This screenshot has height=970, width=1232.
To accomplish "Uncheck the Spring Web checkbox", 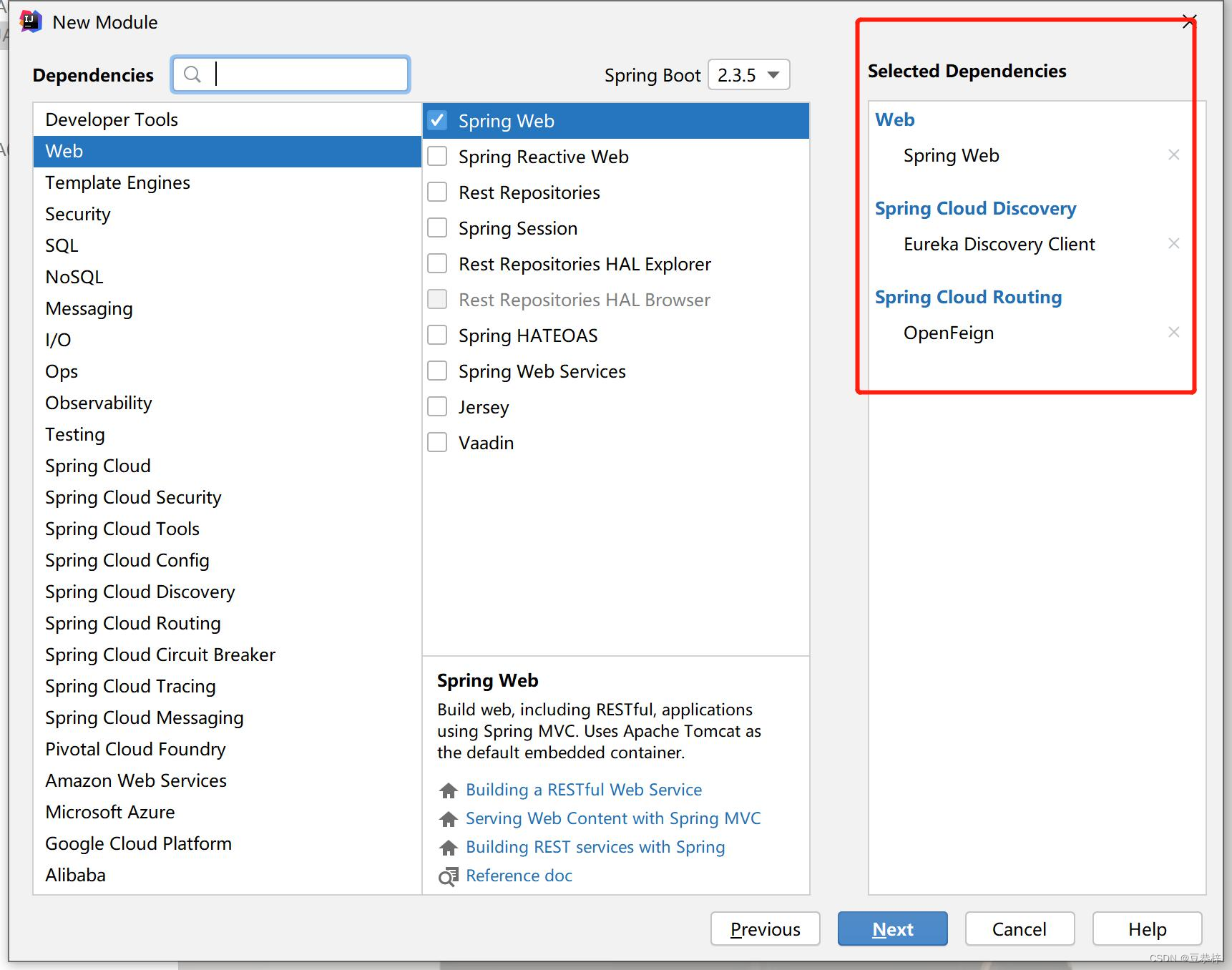I will [437, 120].
